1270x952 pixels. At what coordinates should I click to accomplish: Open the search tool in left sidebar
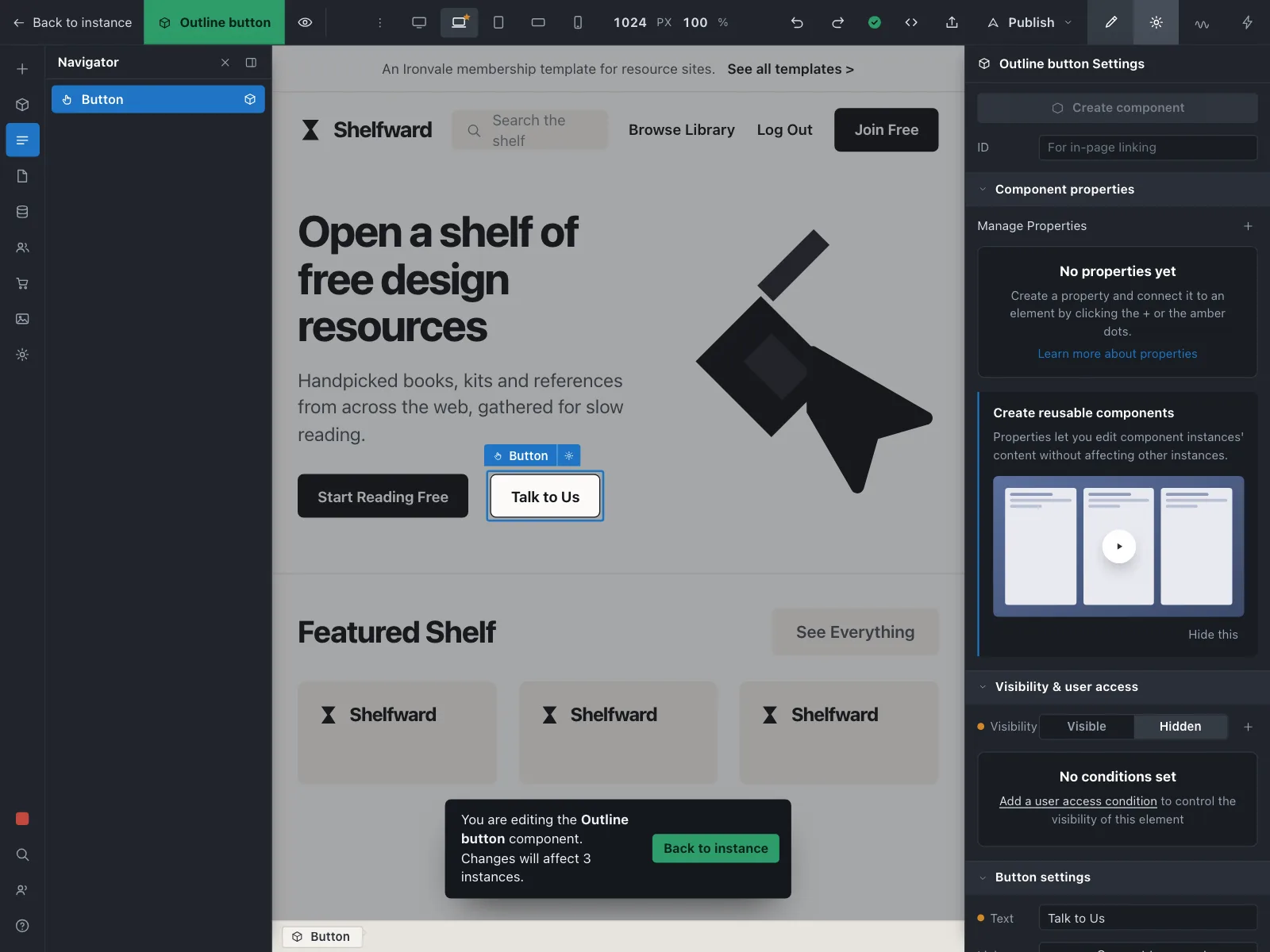coord(22,854)
